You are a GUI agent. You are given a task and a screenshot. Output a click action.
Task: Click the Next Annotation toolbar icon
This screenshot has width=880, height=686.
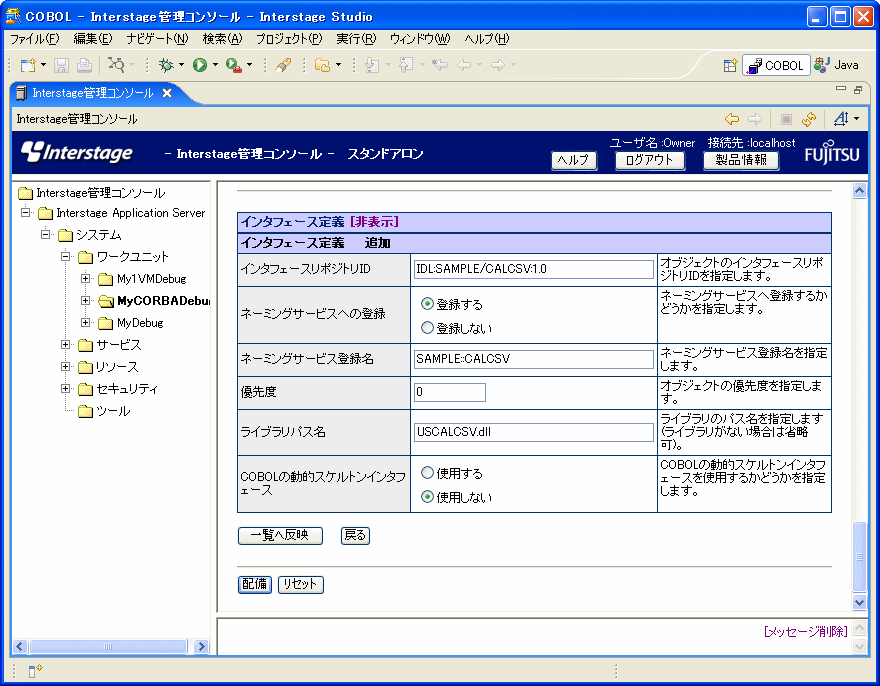372,65
